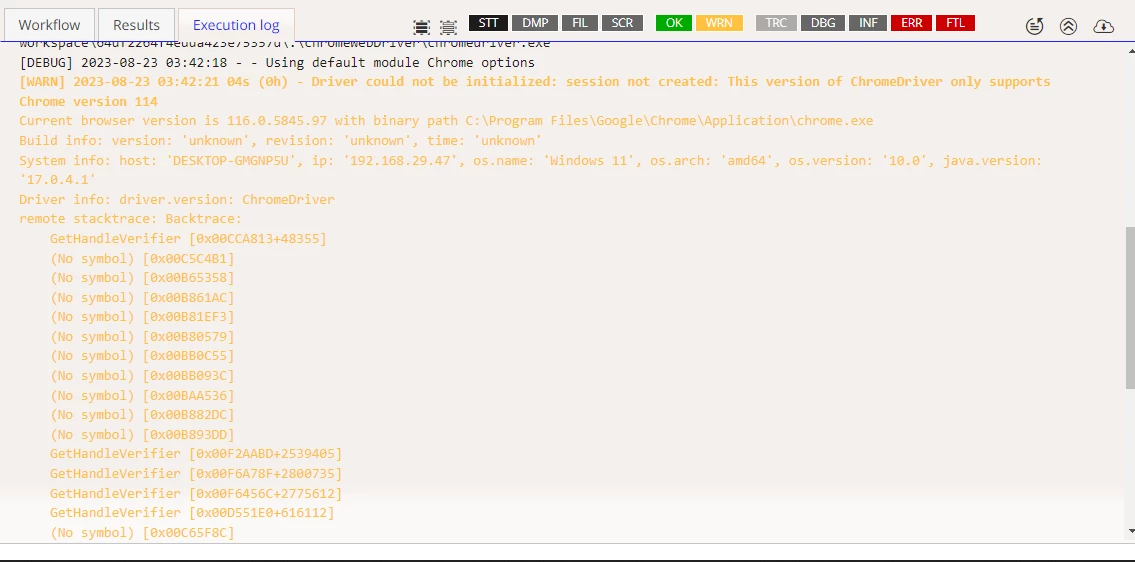Image resolution: width=1135 pixels, height=562 pixels.
Task: Click 'Current browser version is 116.0.5845.97' line
Action: [446, 121]
